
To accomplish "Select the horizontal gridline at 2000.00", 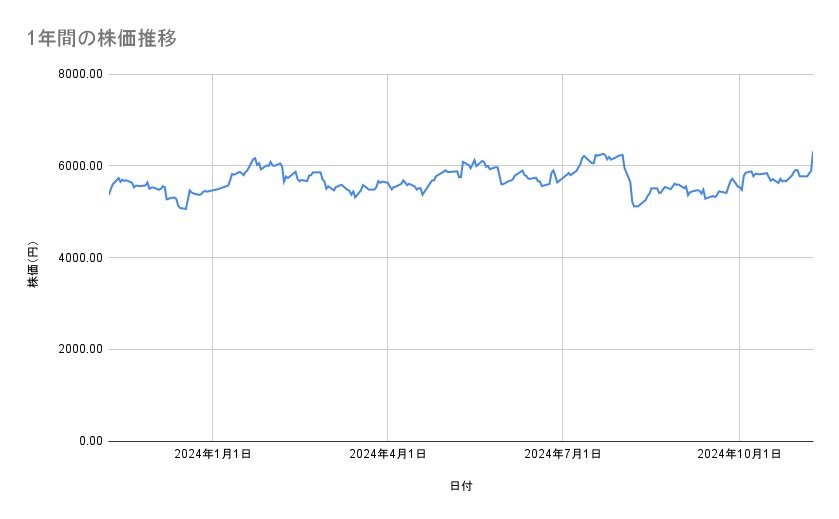I will point(300,349).
